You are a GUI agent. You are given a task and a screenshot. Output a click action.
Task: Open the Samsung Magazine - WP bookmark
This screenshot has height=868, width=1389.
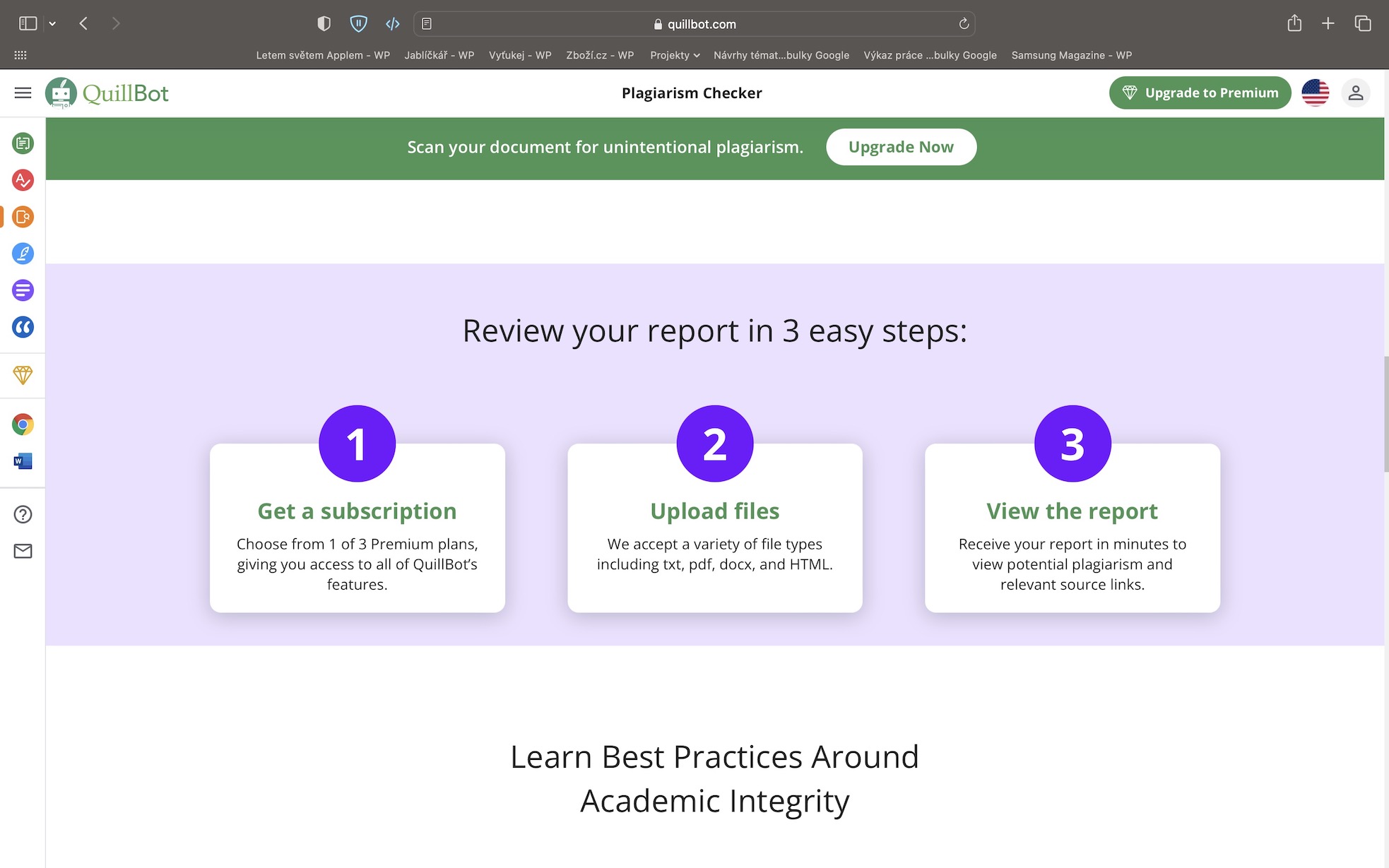tap(1071, 55)
